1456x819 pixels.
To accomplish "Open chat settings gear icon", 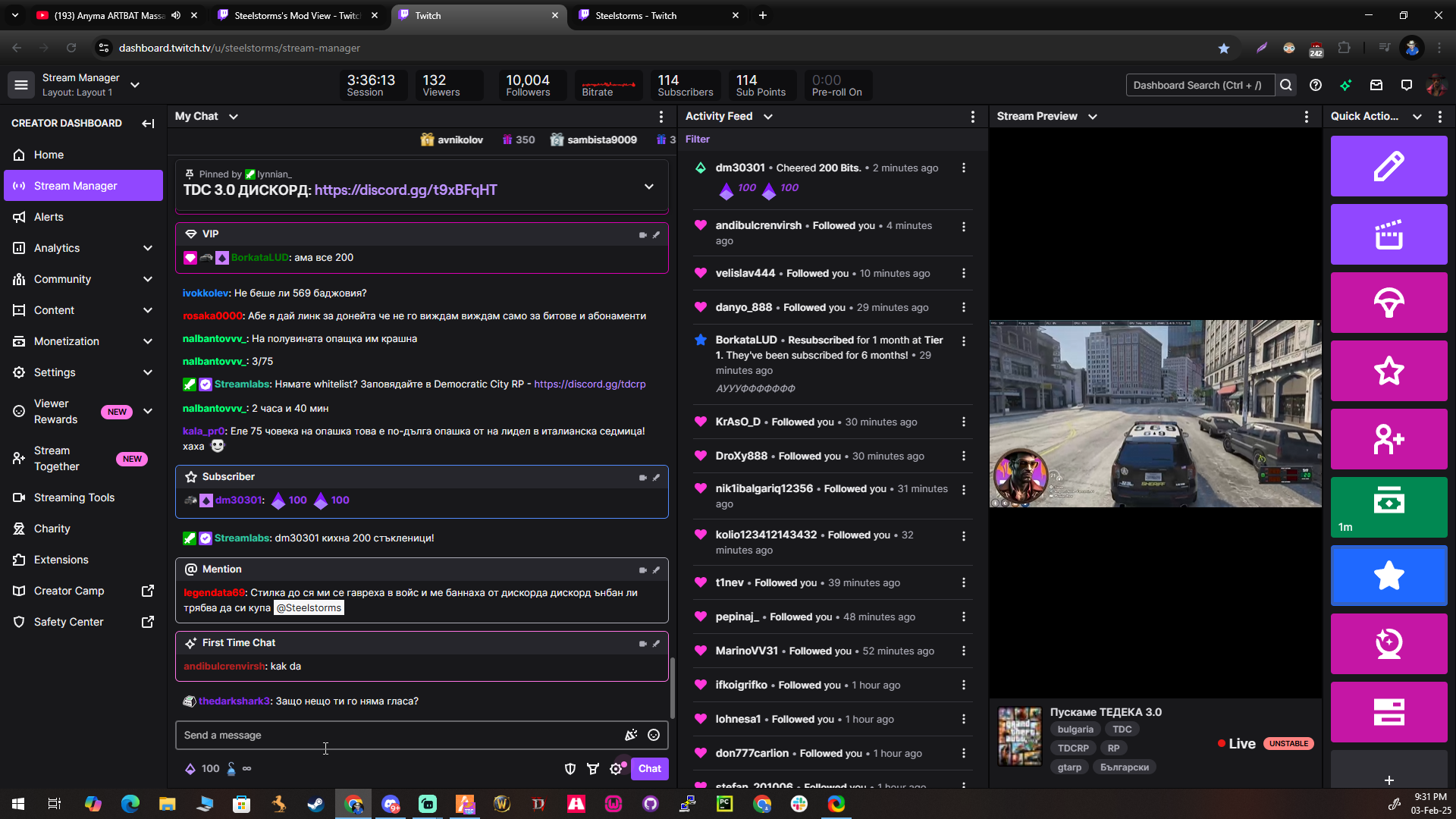I will (616, 769).
